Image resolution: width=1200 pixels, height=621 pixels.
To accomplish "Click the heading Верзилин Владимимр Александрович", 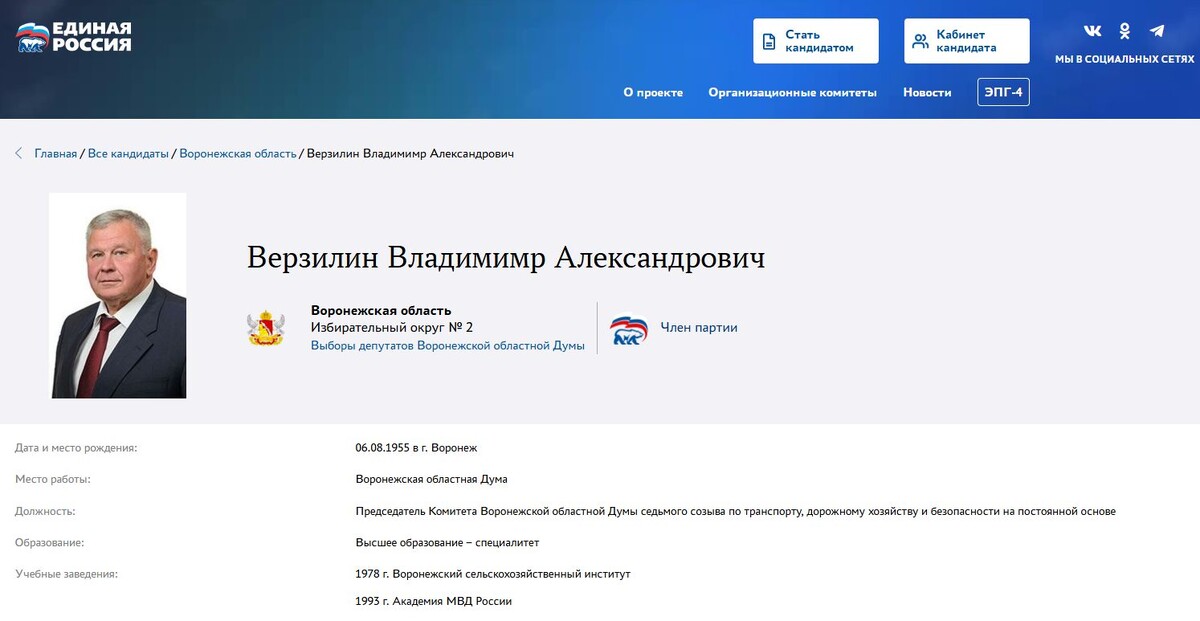I will coord(506,257).
